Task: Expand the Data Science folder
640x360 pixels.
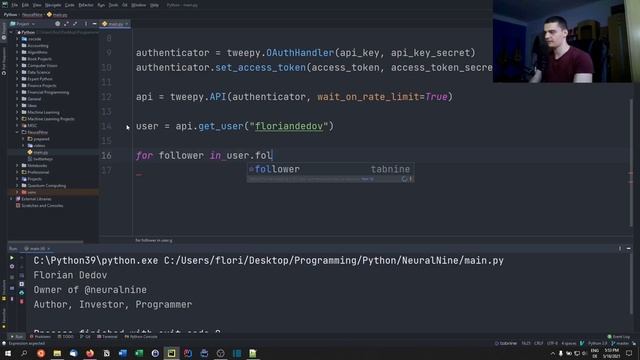Action: click(x=17, y=72)
